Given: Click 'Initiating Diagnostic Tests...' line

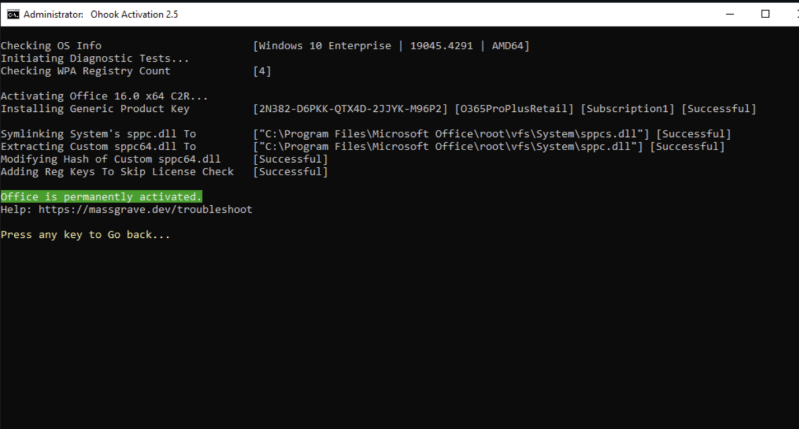Looking at the screenshot, I should (x=95, y=59).
